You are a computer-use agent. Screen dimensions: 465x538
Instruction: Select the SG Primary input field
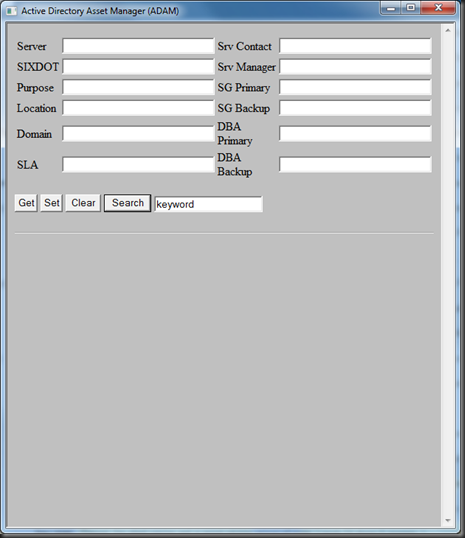pos(355,87)
